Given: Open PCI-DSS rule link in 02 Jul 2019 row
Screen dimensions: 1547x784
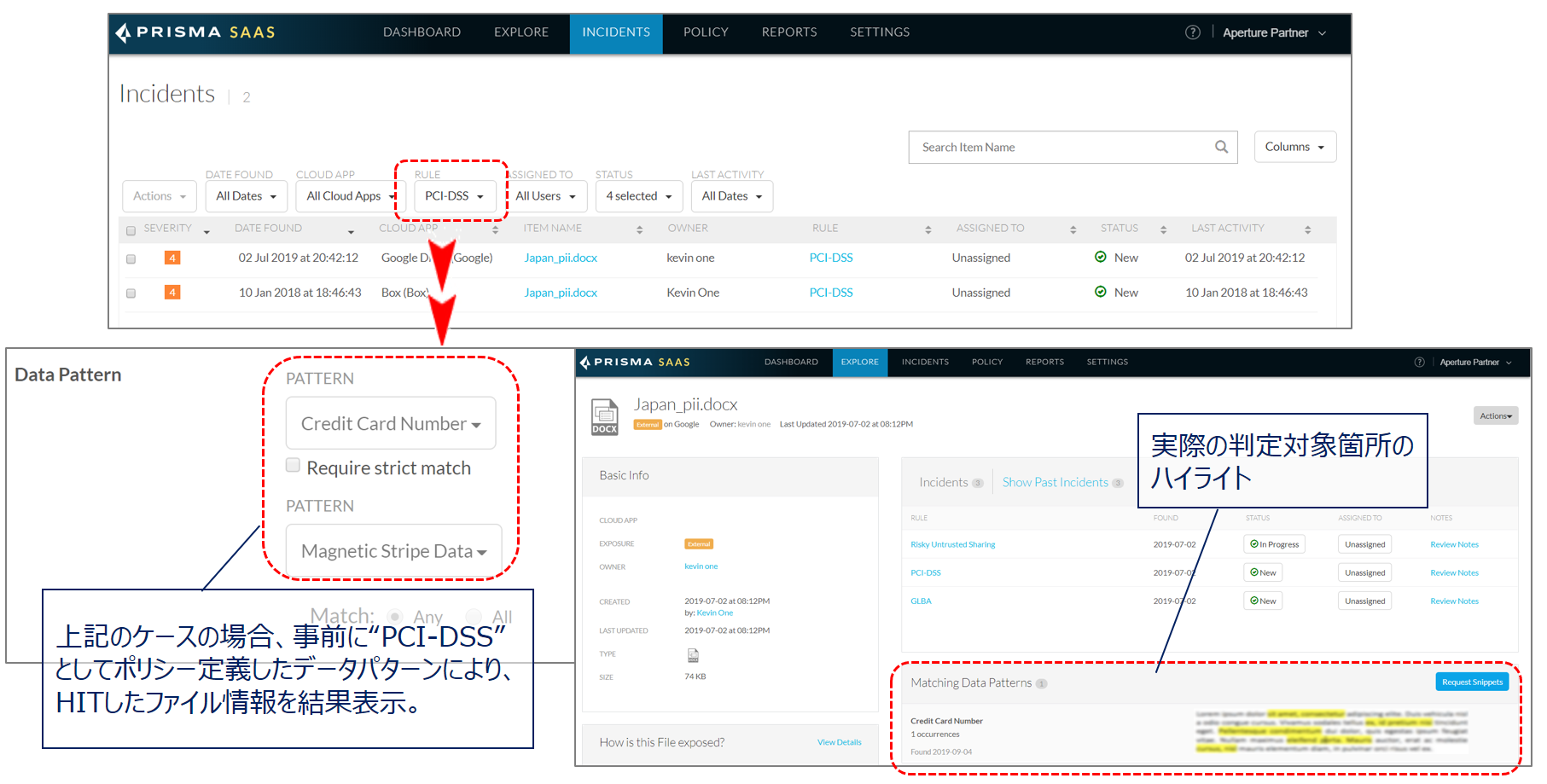Looking at the screenshot, I should (831, 258).
